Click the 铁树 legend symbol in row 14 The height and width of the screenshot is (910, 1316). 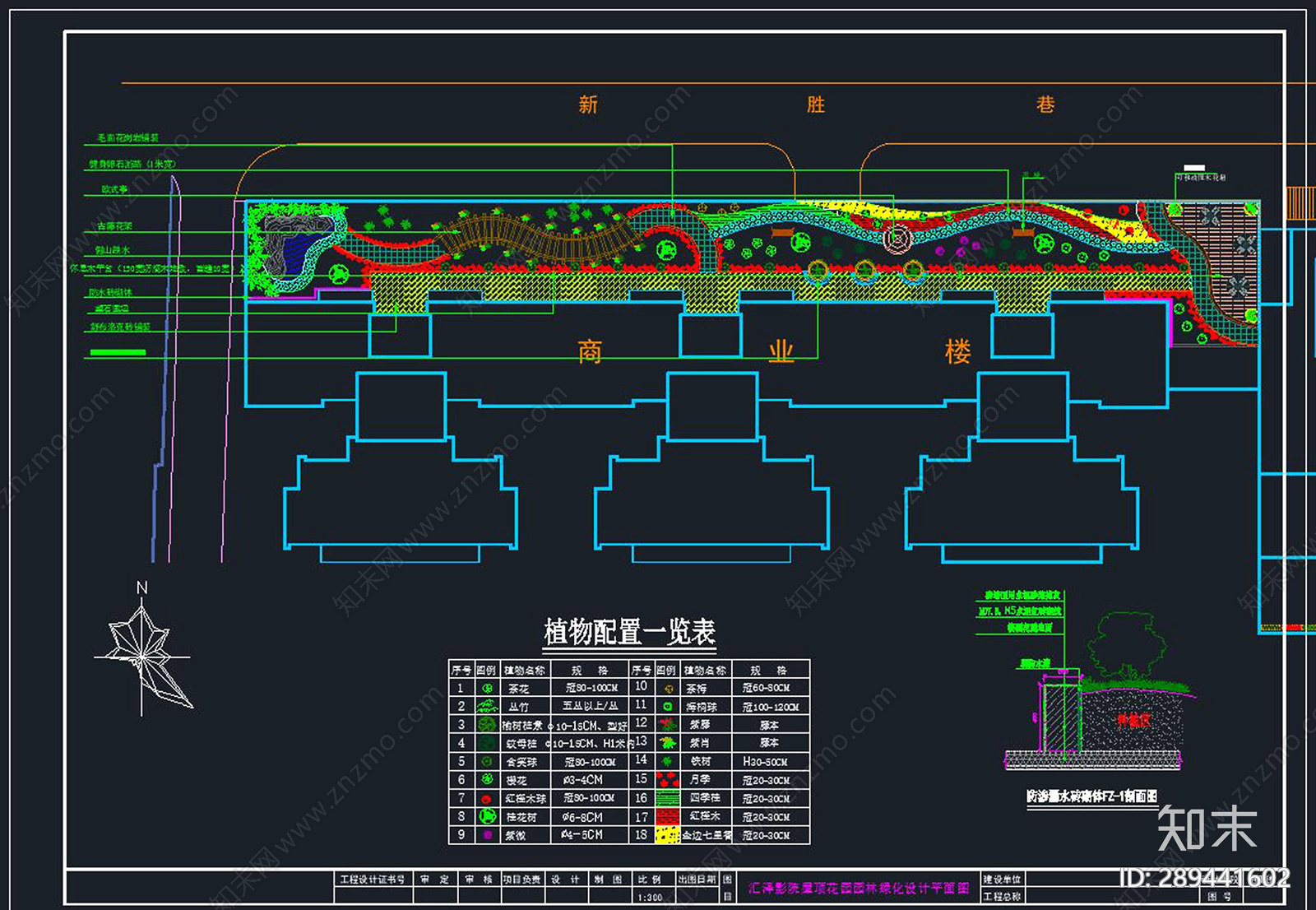[x=667, y=761]
